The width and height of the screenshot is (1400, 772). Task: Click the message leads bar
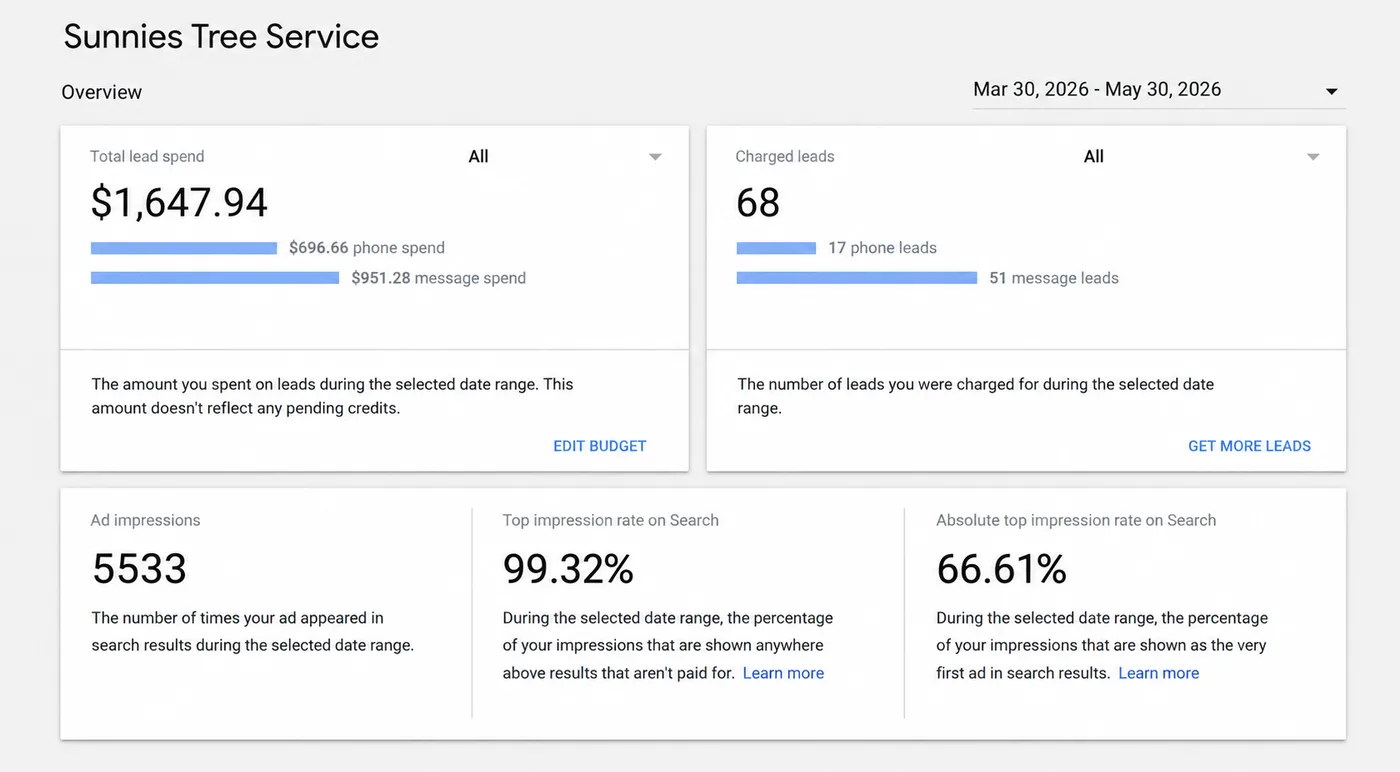point(857,278)
